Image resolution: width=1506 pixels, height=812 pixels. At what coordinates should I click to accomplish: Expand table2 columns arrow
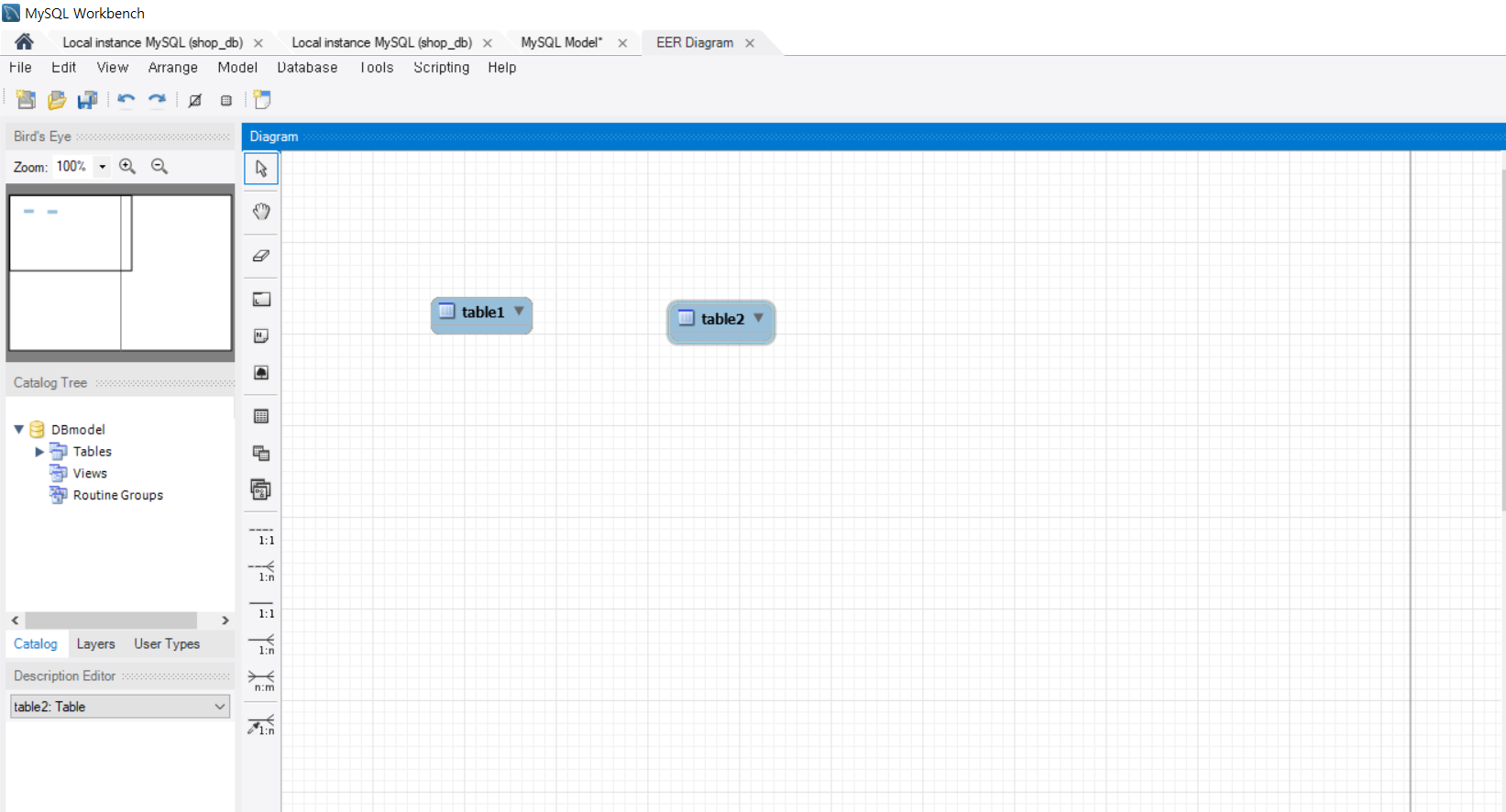click(758, 318)
